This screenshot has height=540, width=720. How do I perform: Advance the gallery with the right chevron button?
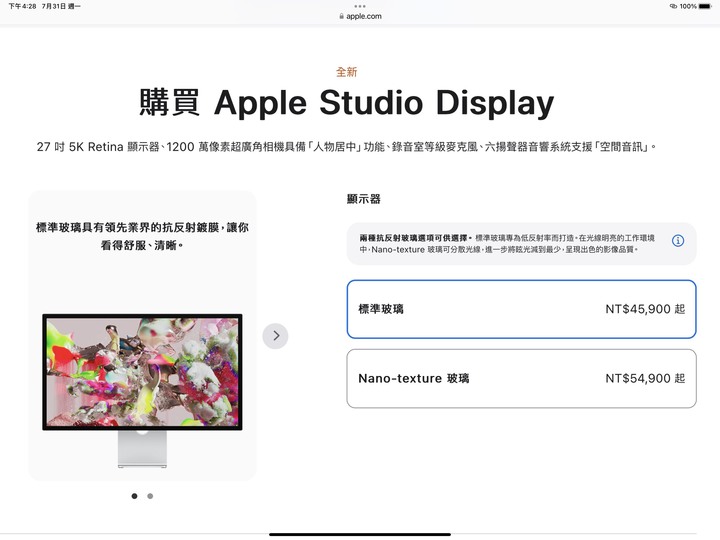pos(276,336)
